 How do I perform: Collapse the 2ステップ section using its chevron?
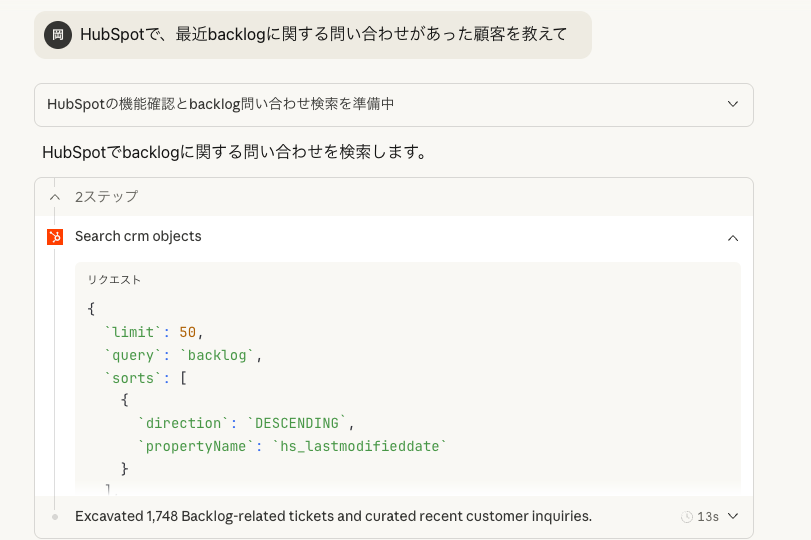click(55, 197)
